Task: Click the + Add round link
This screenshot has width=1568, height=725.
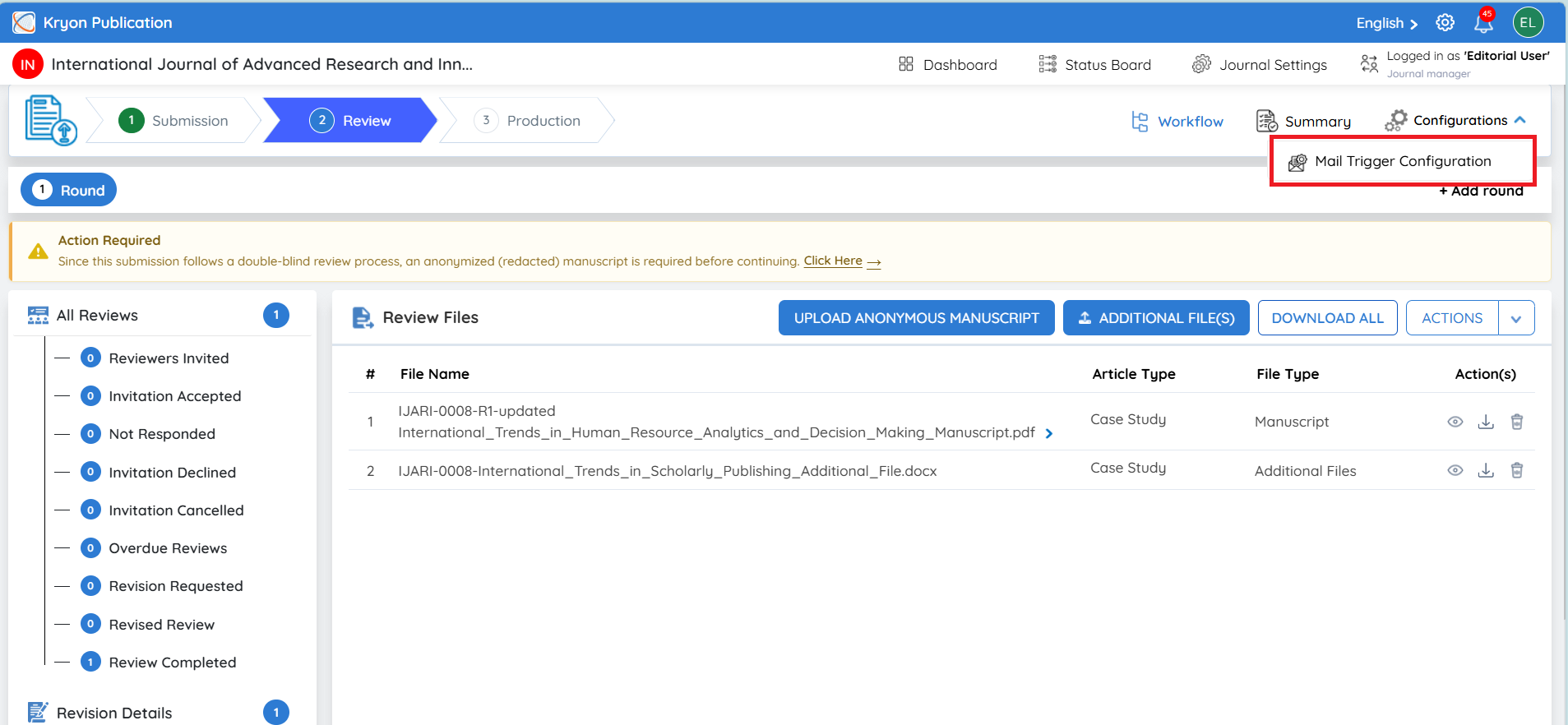Action: tap(1481, 192)
